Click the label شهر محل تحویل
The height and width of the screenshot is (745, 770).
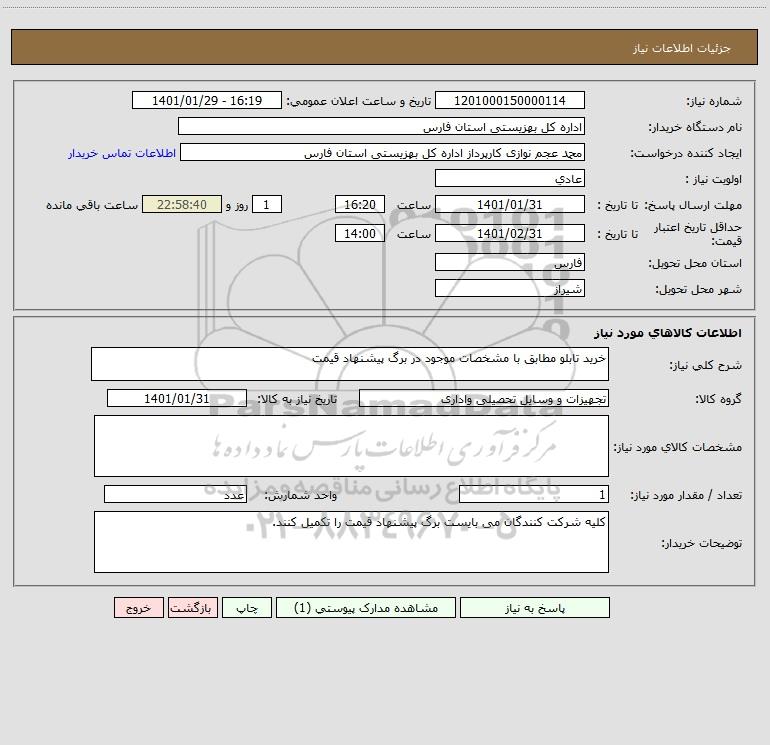[699, 289]
